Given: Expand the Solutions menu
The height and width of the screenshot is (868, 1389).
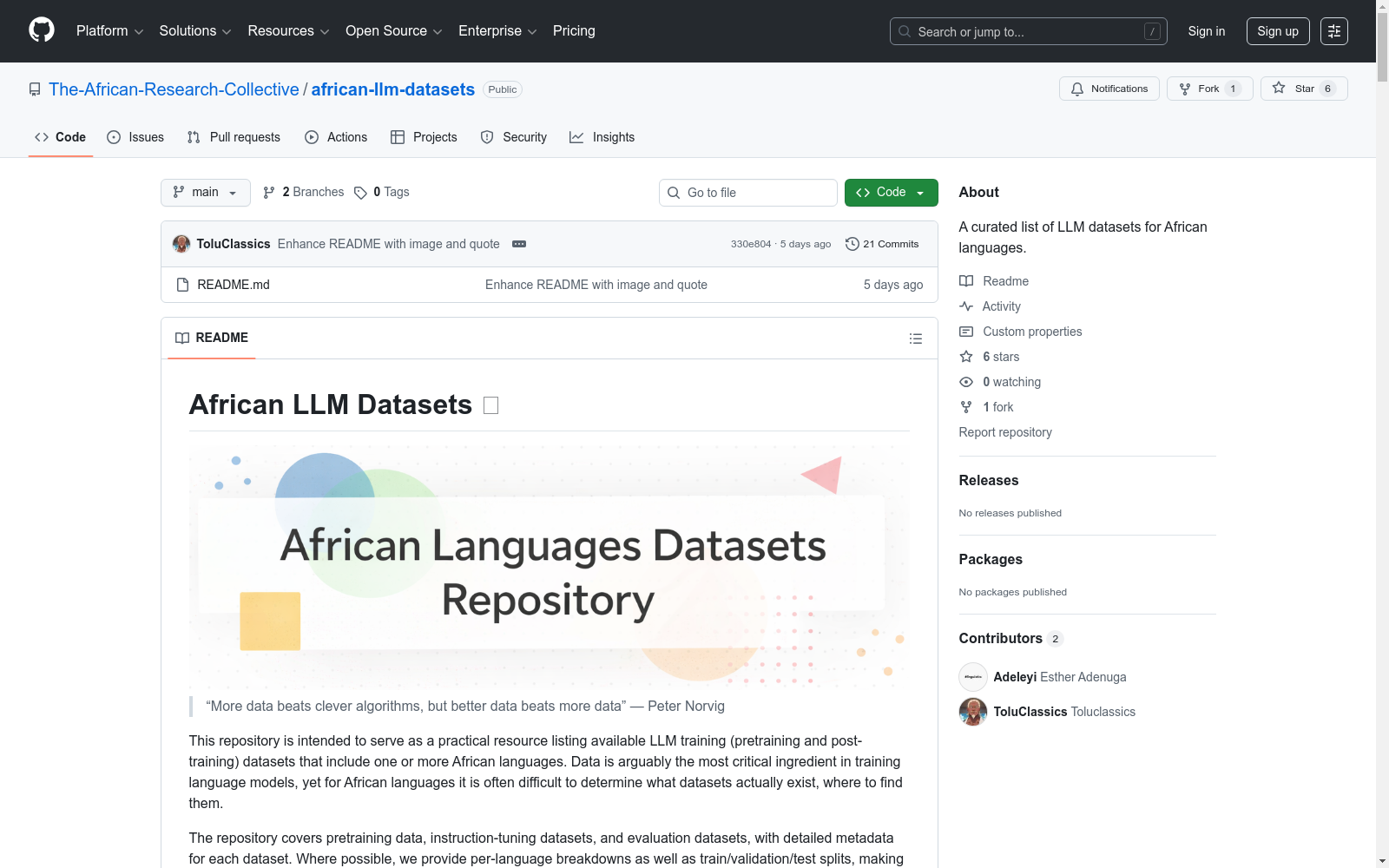Looking at the screenshot, I should coord(195,31).
